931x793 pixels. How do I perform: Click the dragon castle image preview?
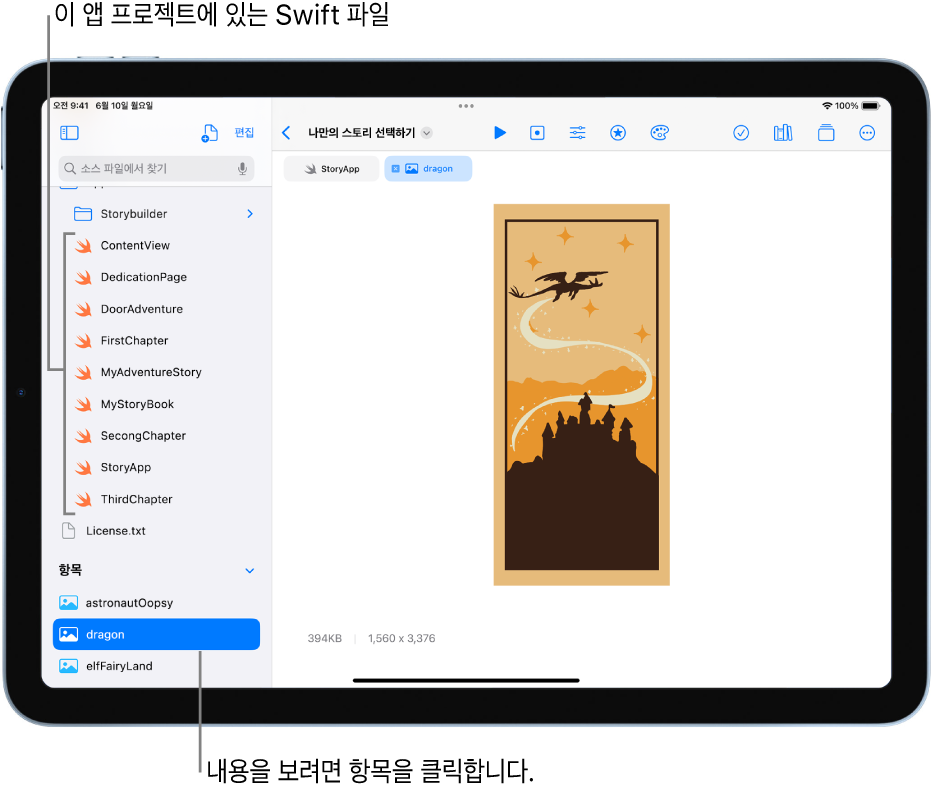pyautogui.click(x=582, y=395)
